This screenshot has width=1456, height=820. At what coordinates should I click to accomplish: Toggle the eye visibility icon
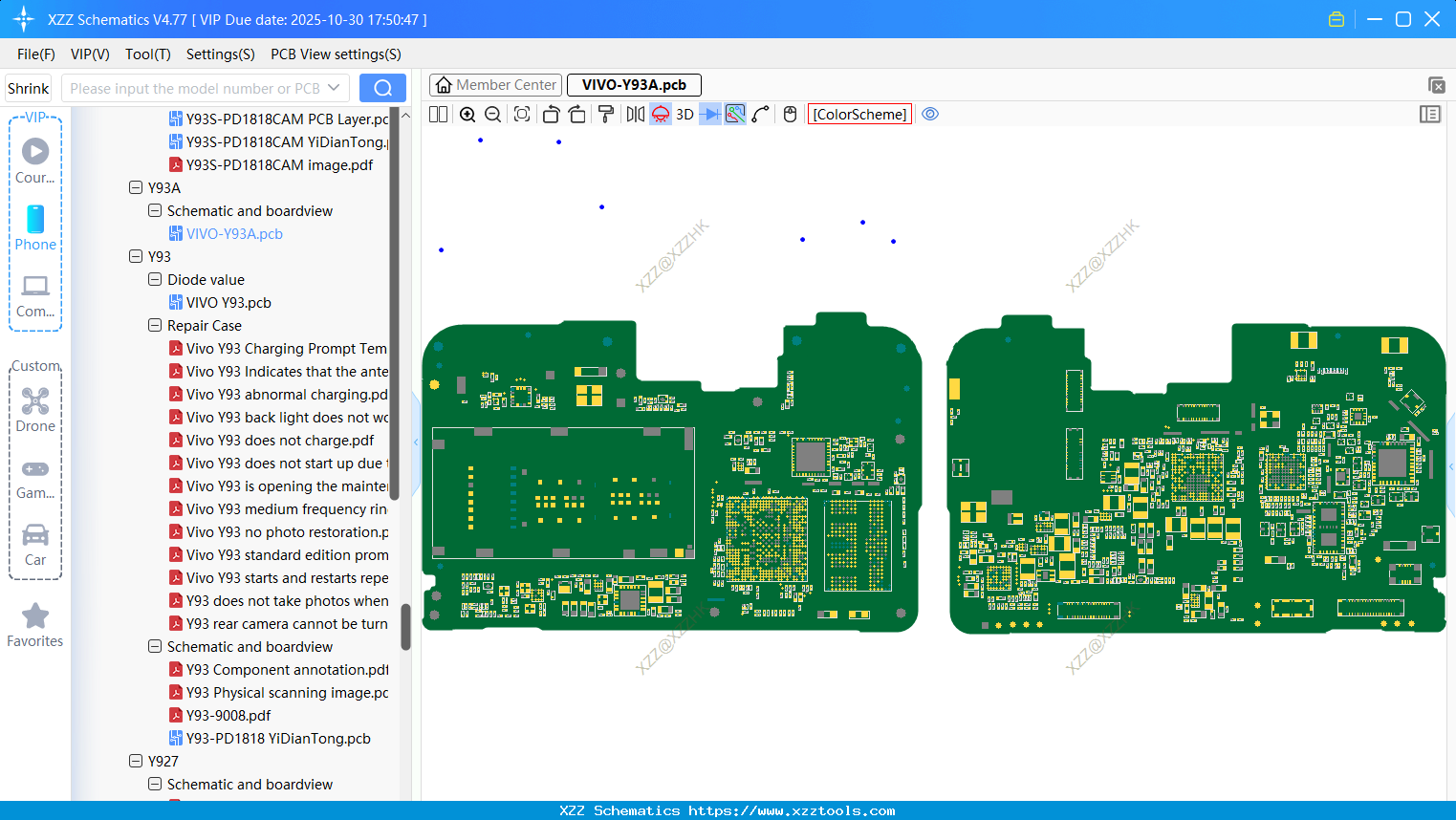coord(930,115)
